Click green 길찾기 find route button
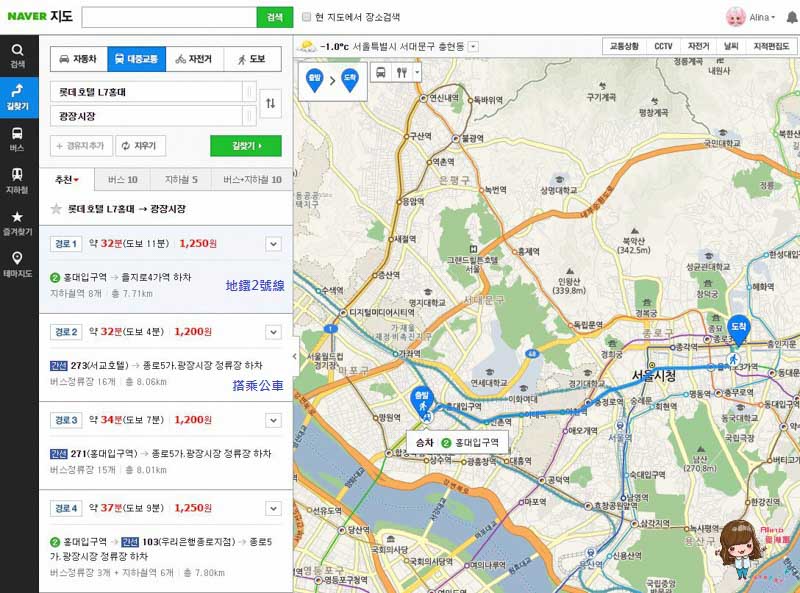The height and width of the screenshot is (593, 800). [246, 146]
